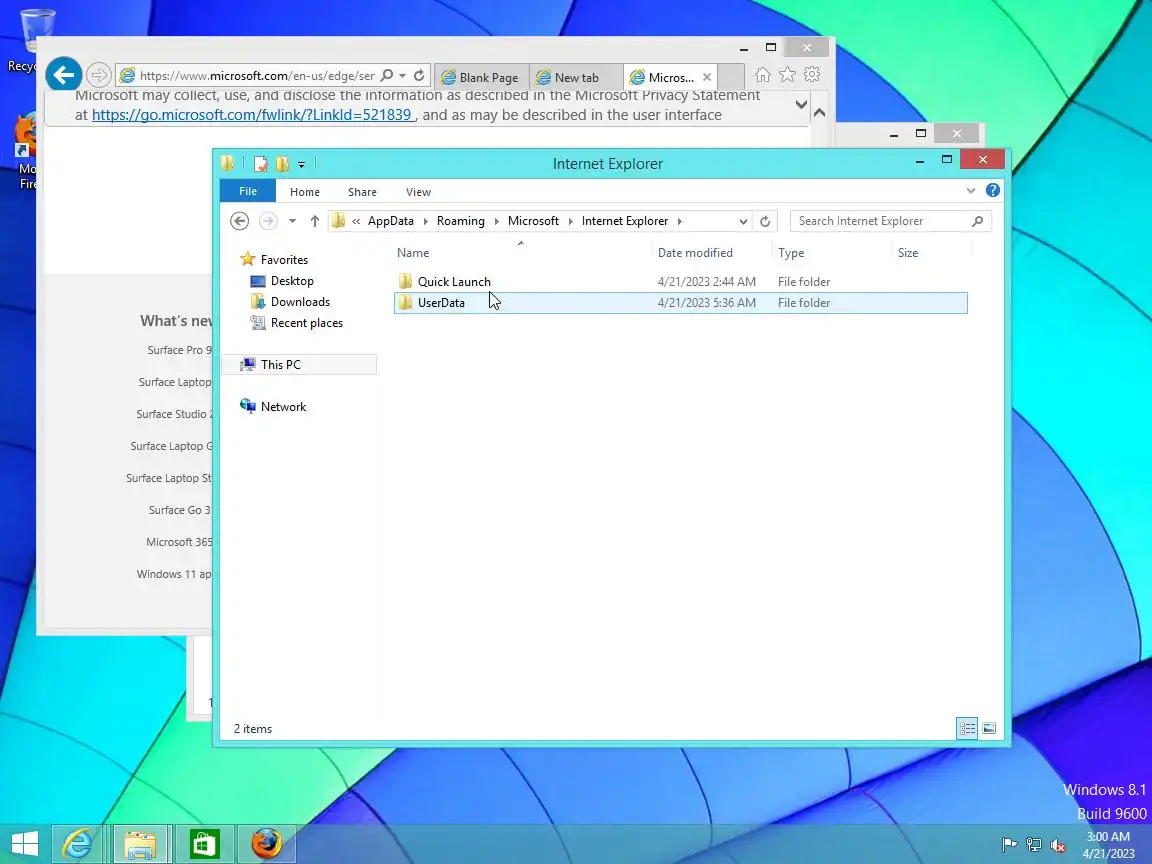Sort by the Size column header
Viewport: 1152px width, 864px height.
coord(908,253)
